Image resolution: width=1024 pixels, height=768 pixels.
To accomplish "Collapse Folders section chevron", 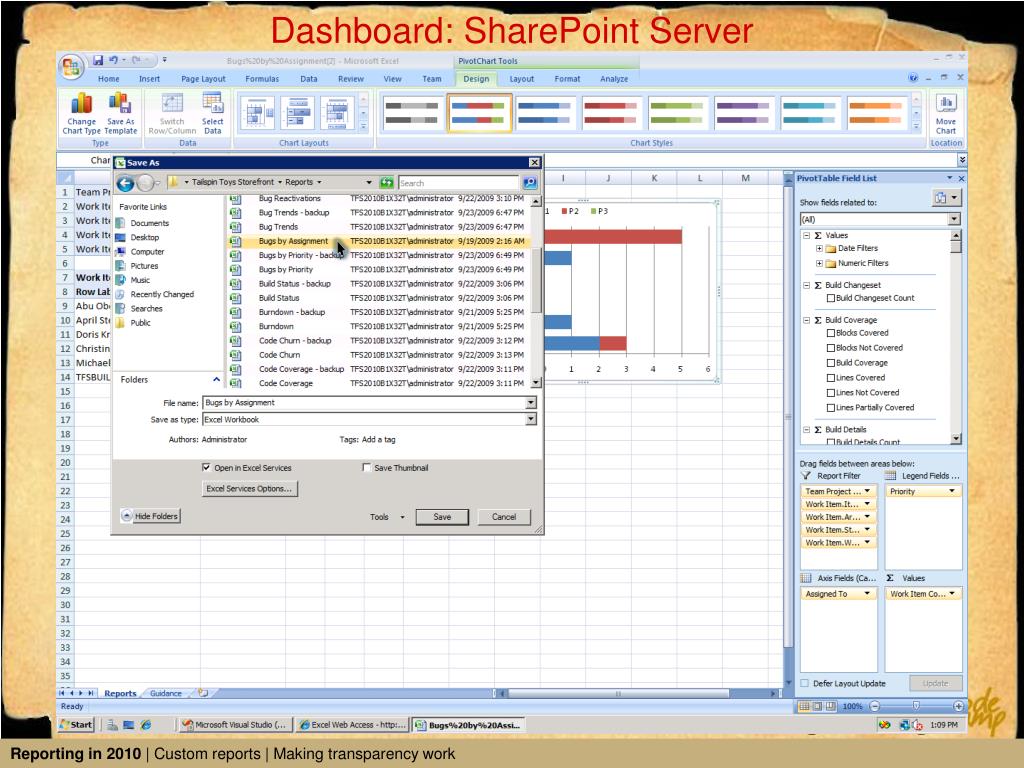I will pos(216,379).
